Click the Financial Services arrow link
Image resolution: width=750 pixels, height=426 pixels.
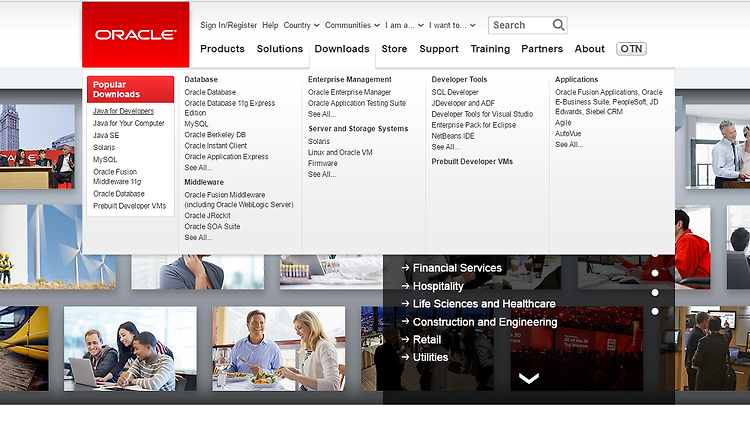pos(452,268)
